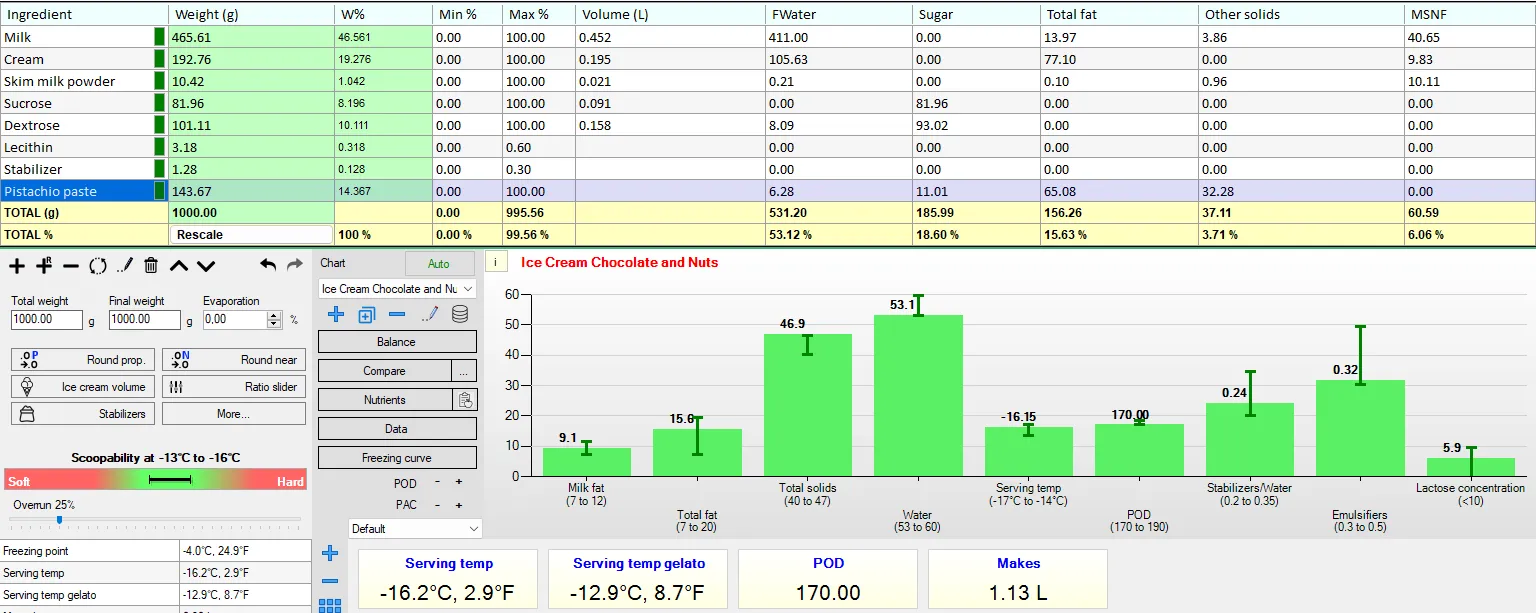The width and height of the screenshot is (1536, 613).
Task: Click the info icon beside the chart title
Action: (496, 263)
